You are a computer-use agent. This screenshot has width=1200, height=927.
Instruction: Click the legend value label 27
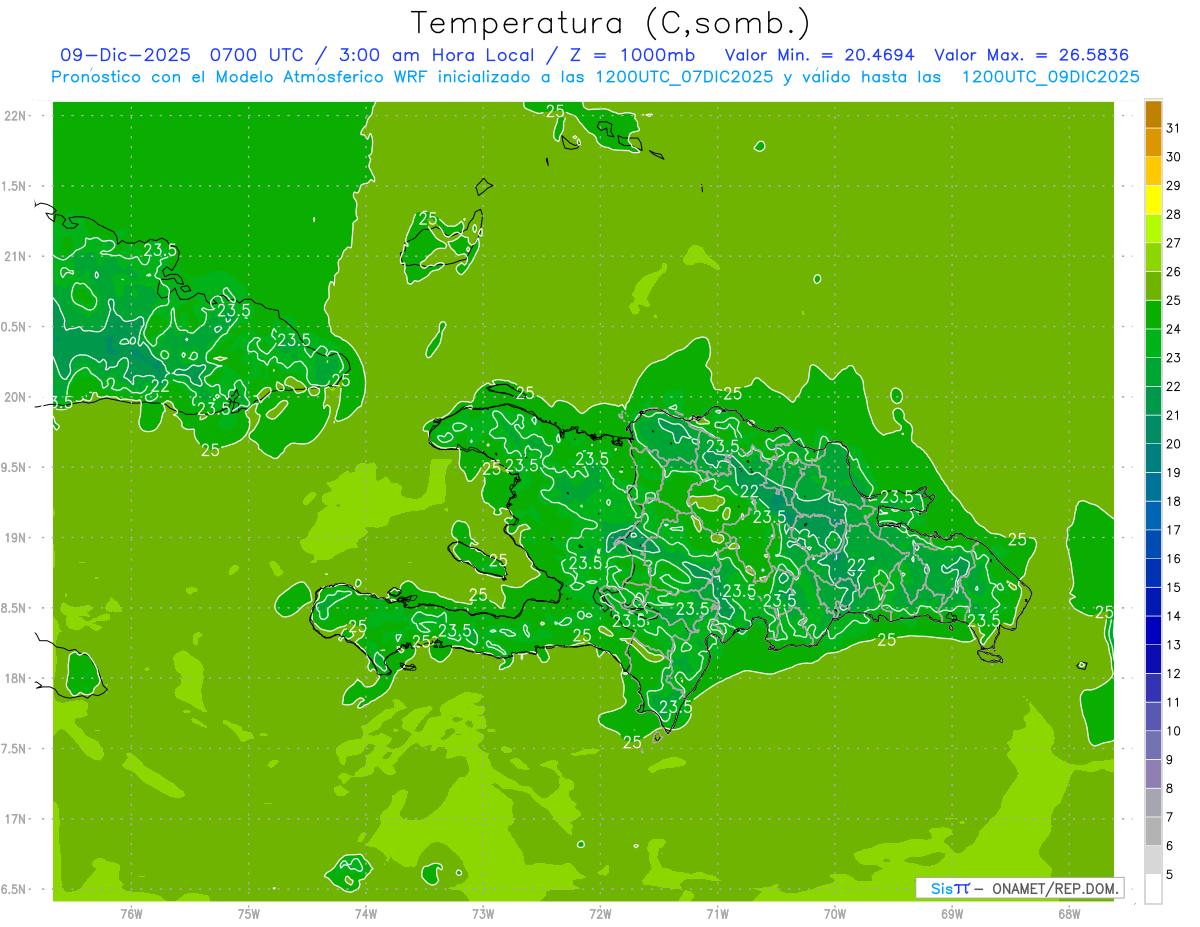[1174, 243]
